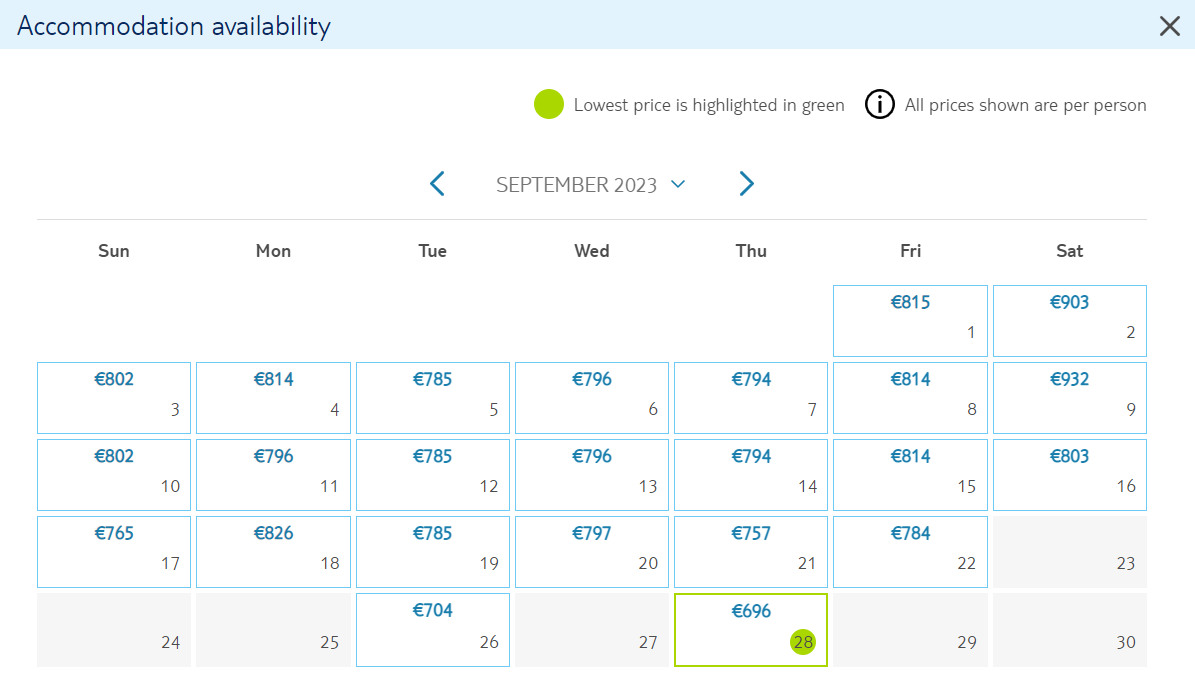Click the per-person price info icon
The height and width of the screenshot is (676, 1195).
(879, 104)
